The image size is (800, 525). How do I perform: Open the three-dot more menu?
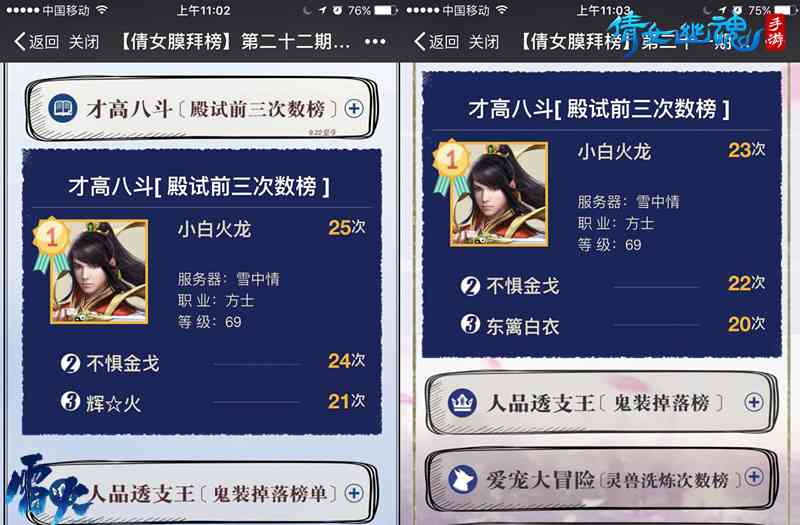coord(375,41)
